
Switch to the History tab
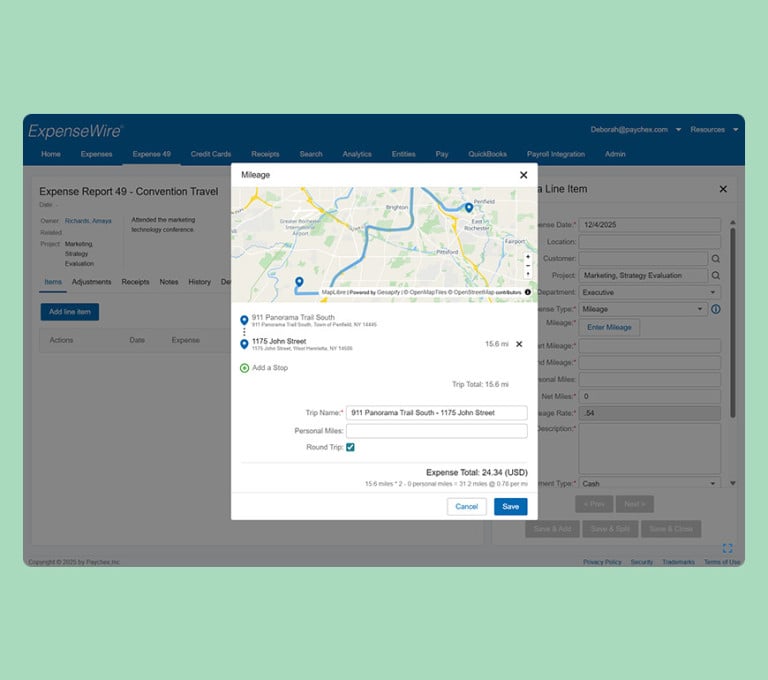pyautogui.click(x=199, y=282)
